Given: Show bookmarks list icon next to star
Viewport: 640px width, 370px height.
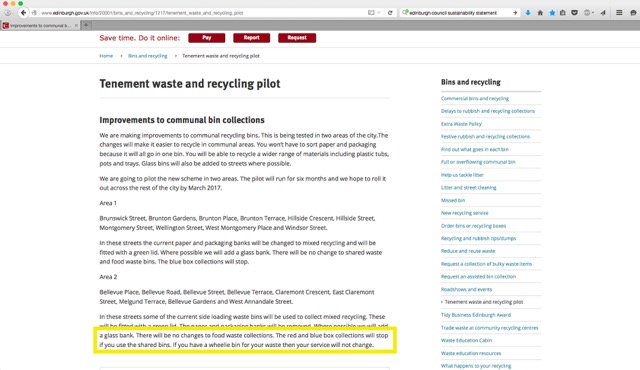Looking at the screenshot, I should 563,13.
